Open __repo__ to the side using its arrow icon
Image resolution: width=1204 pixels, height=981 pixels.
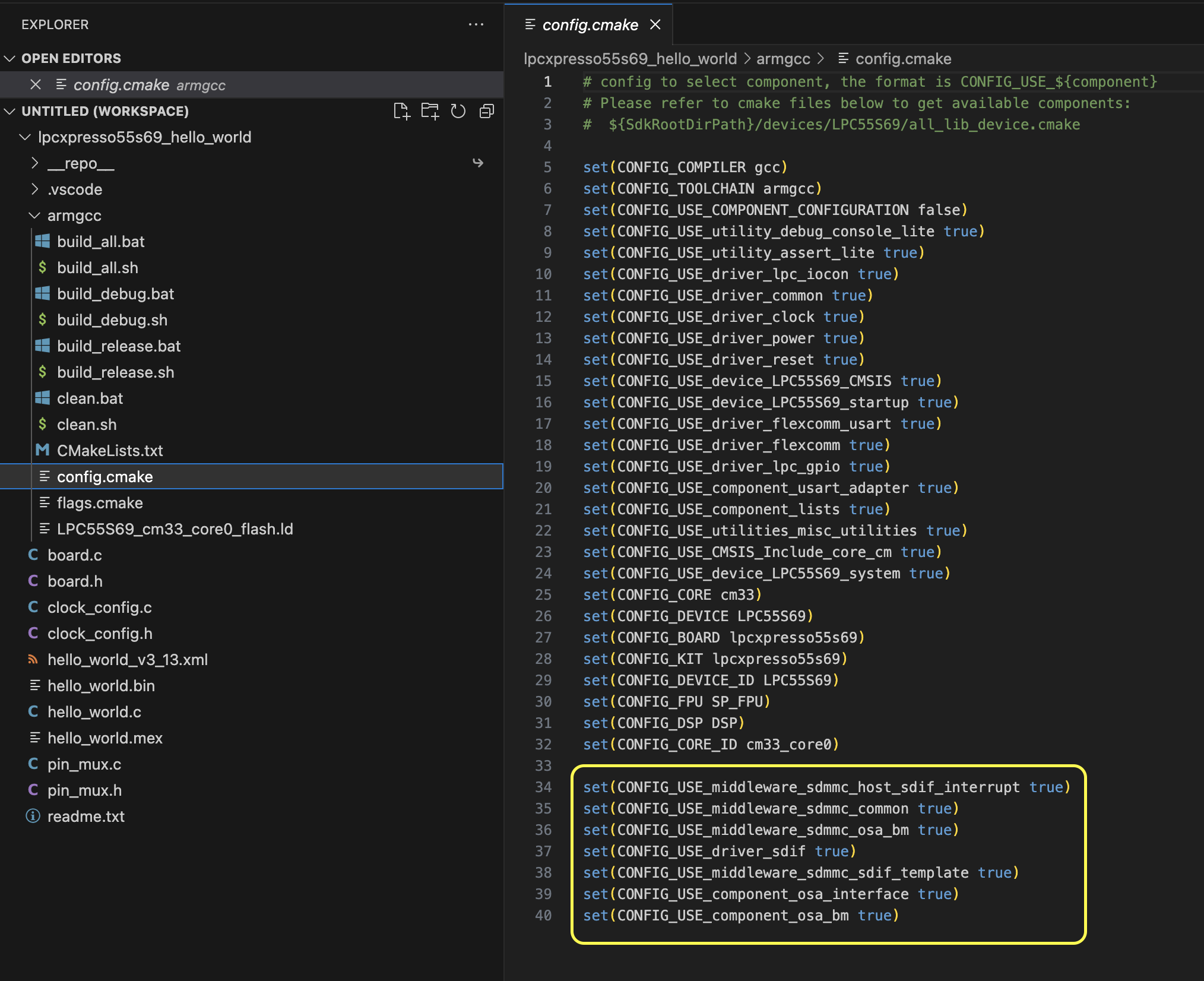pyautogui.click(x=479, y=163)
